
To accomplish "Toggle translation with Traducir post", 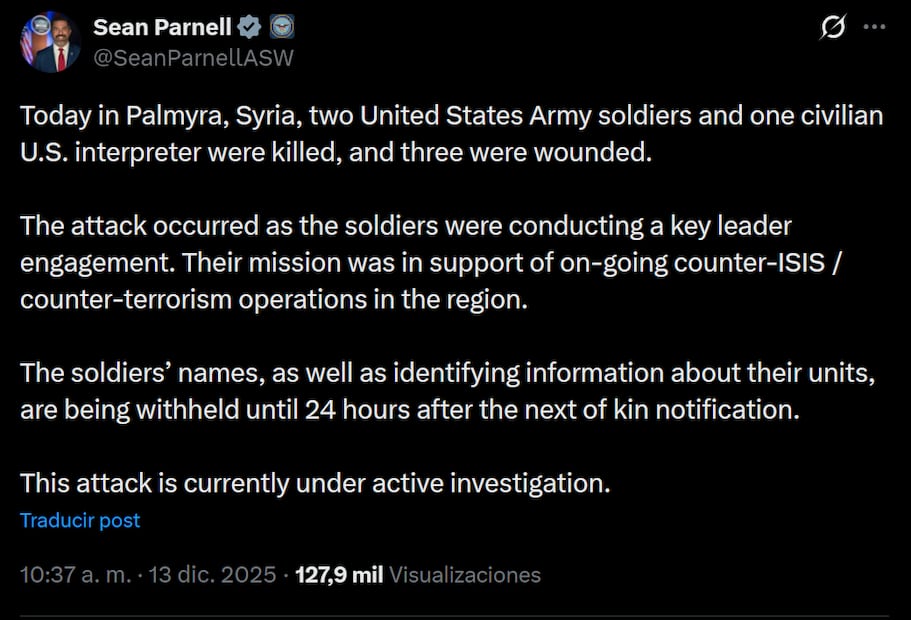I will pyautogui.click(x=79, y=520).
